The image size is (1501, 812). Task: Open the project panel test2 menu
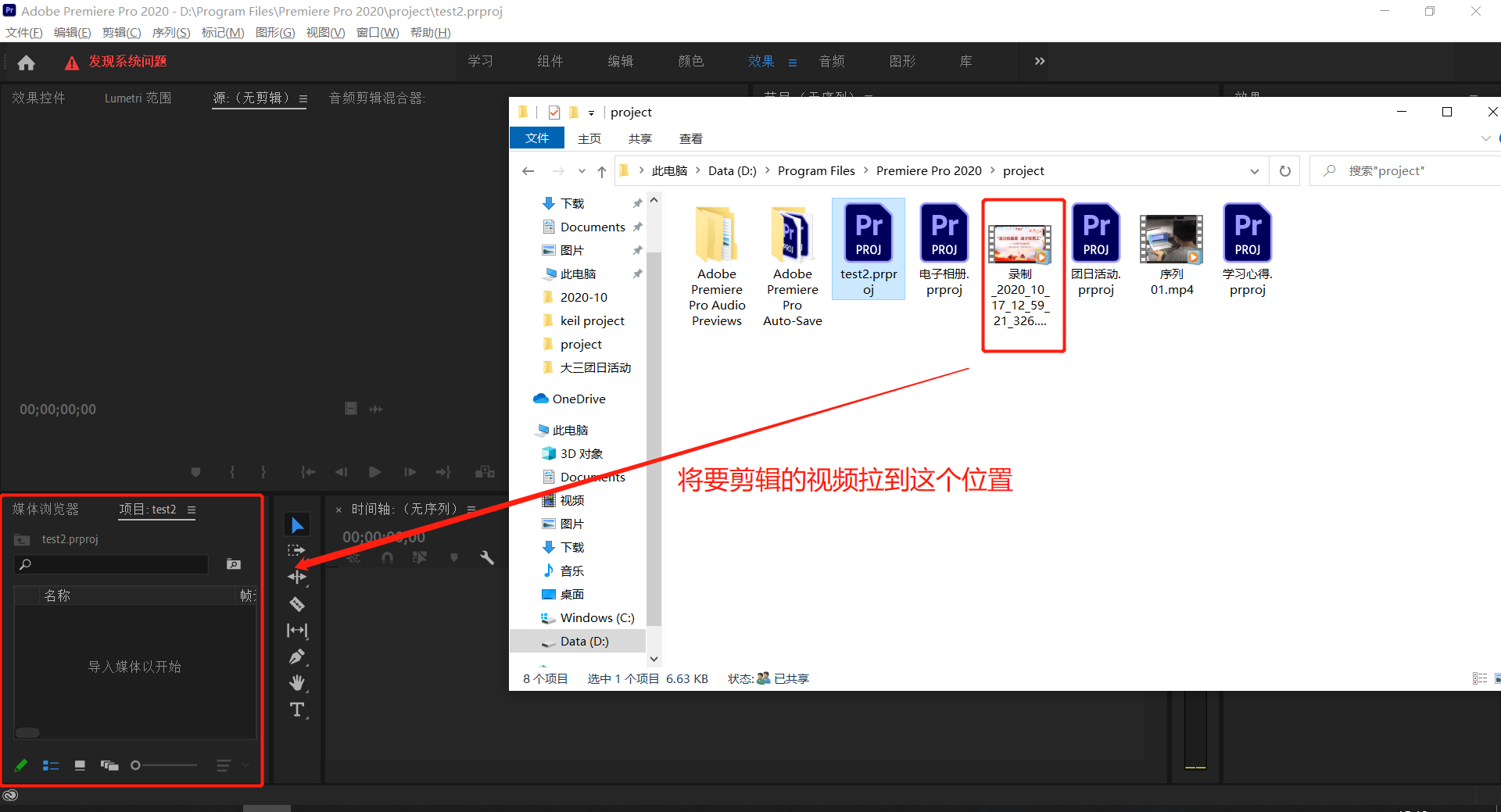coord(192,510)
